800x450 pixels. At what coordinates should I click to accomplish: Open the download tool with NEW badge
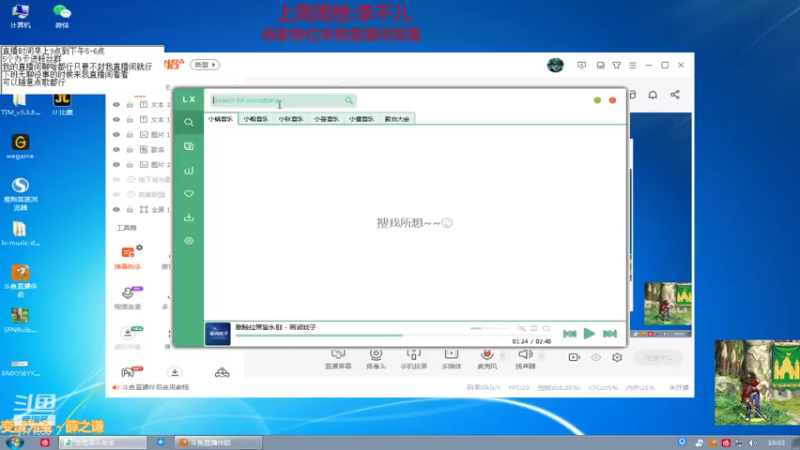click(128, 338)
